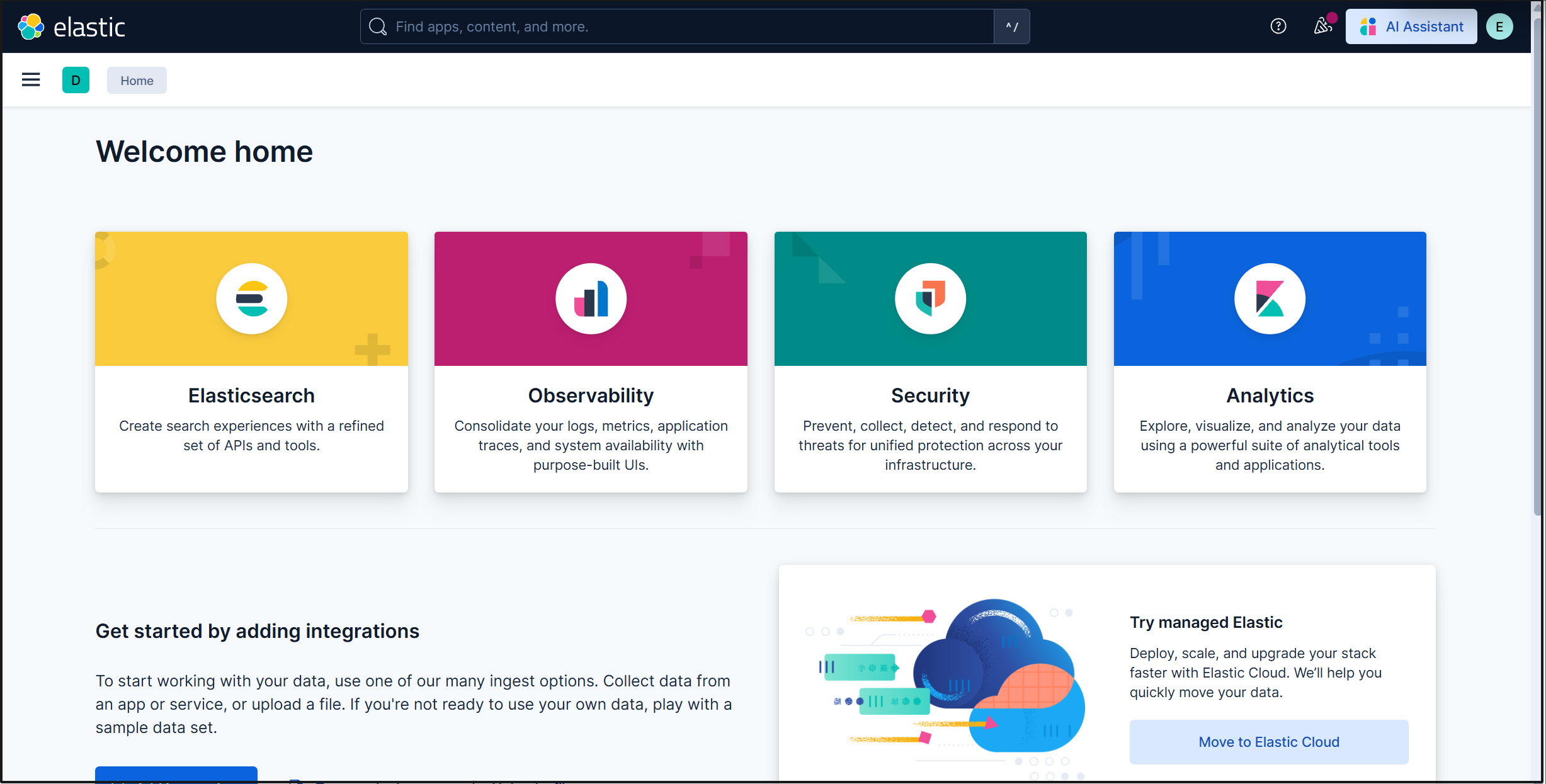Click the Kibana Analytics icon
This screenshot has height=784, width=1546.
click(x=1270, y=298)
